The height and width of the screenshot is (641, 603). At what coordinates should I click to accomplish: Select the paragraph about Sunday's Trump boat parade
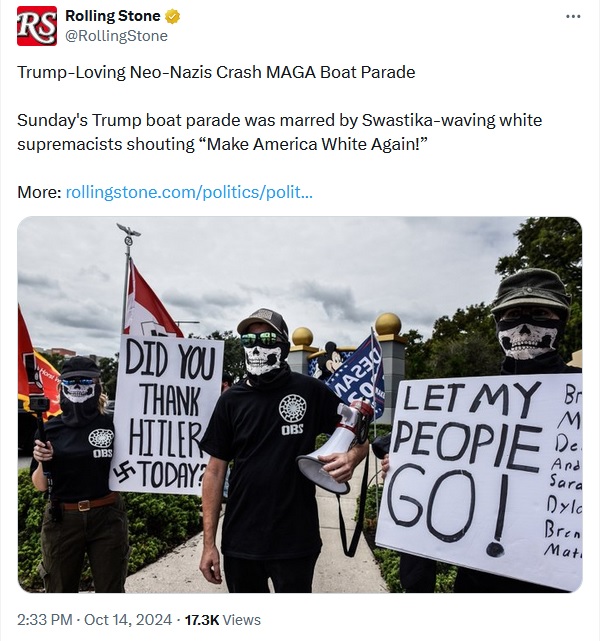pos(280,132)
